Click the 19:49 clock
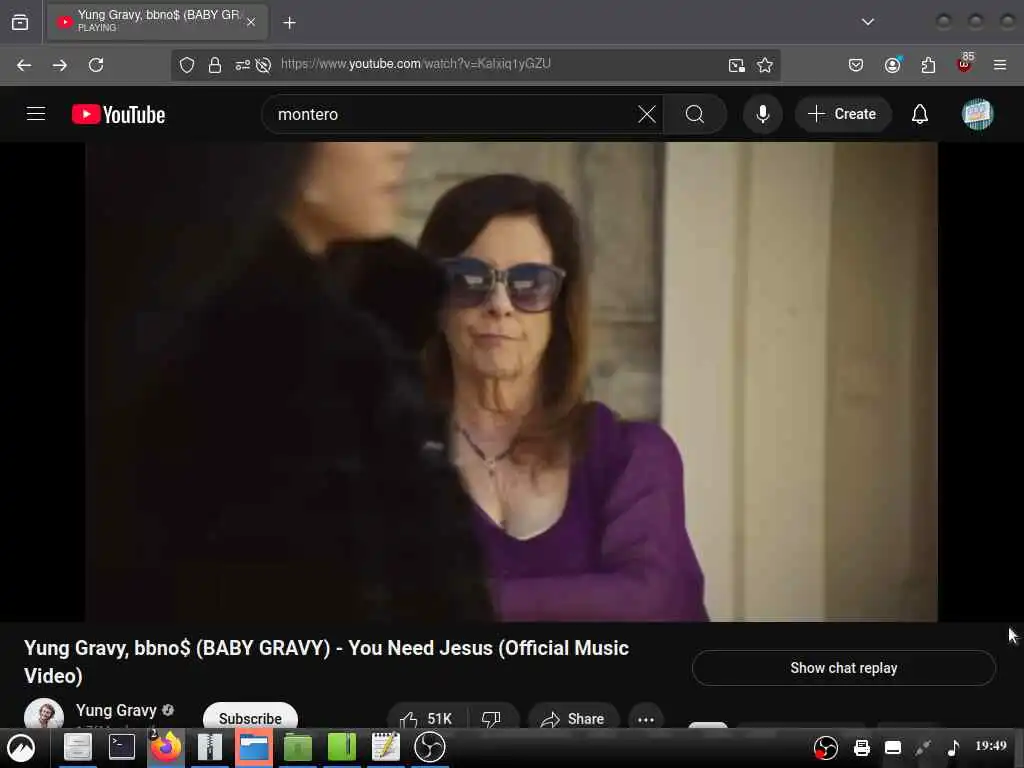1024x768 pixels. pyautogui.click(x=991, y=746)
